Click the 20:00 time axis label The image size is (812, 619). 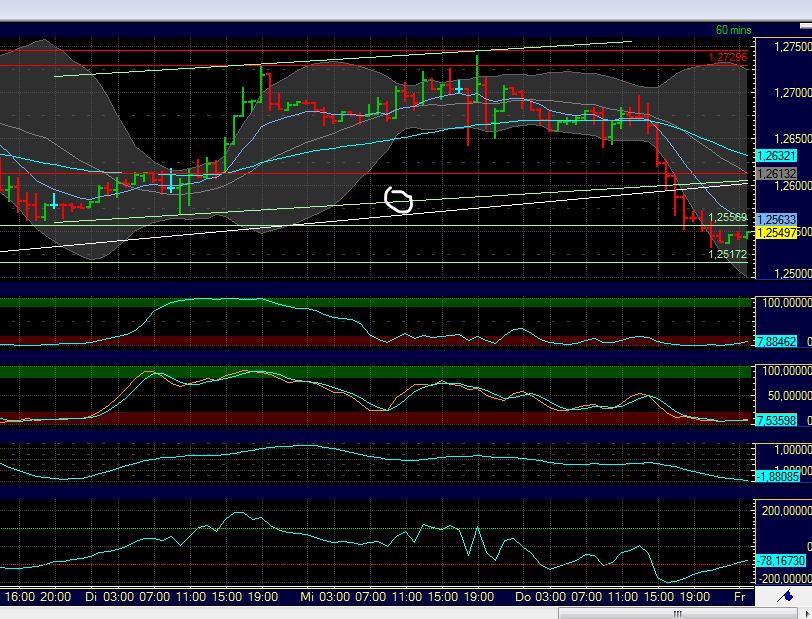[x=55, y=597]
